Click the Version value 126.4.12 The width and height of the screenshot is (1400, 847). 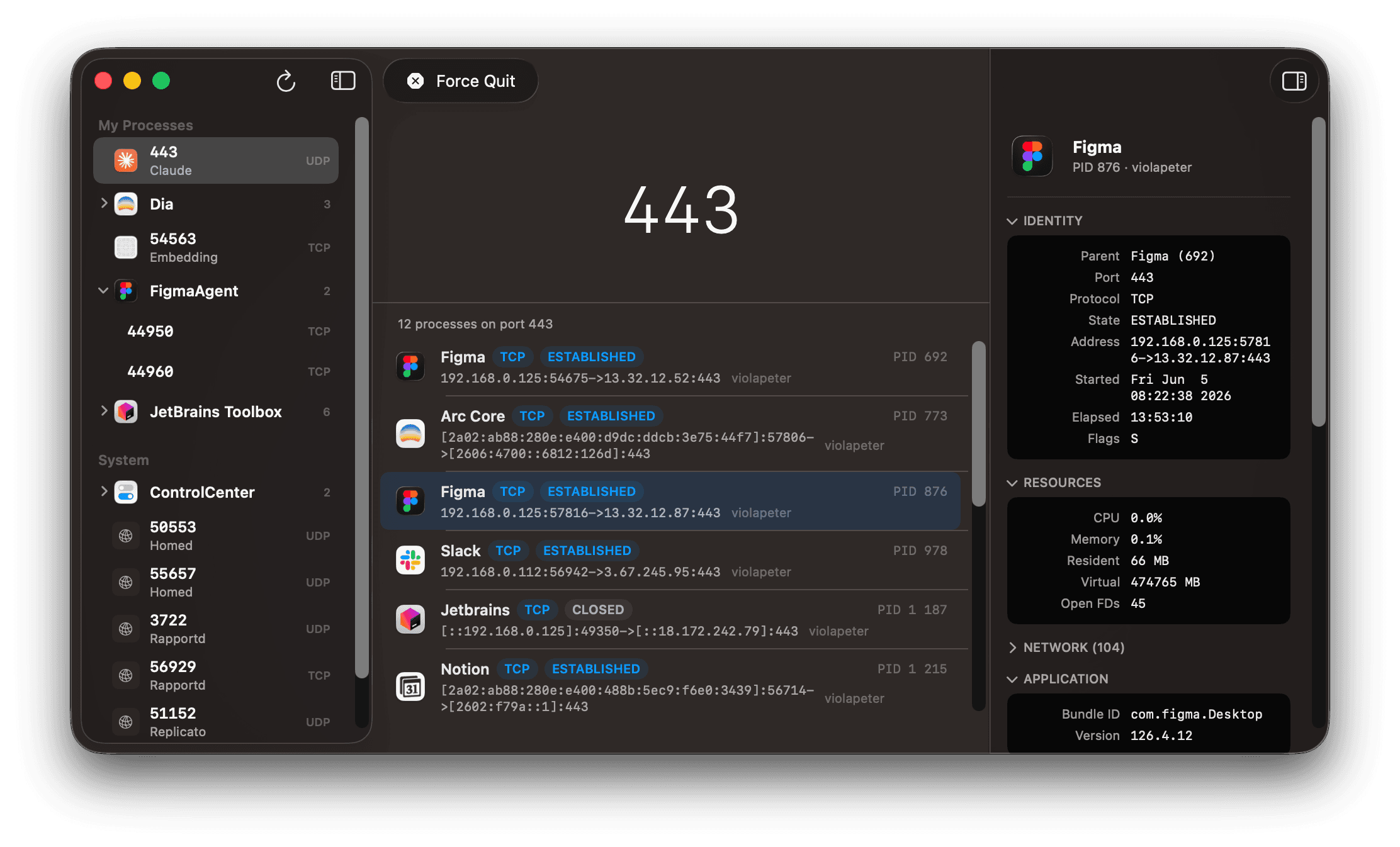click(1161, 736)
